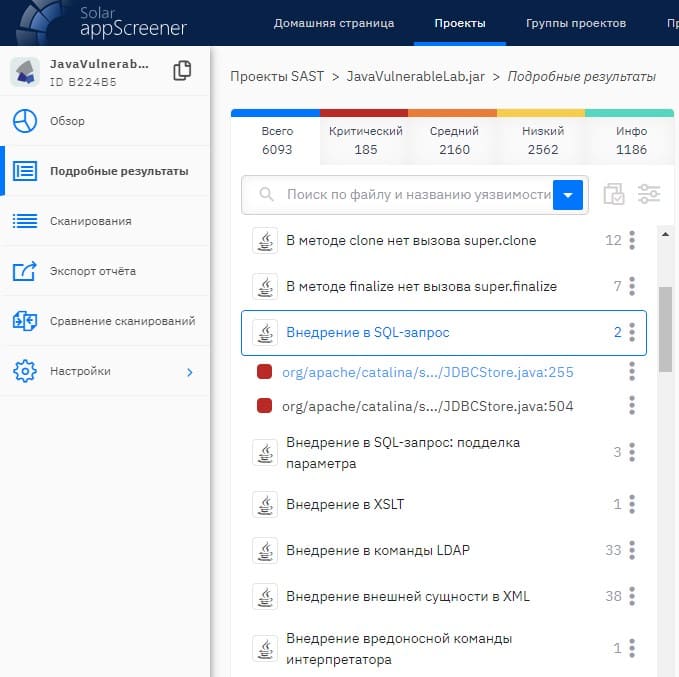Click the JavaVulnerableLab project avatar
The width and height of the screenshot is (679, 677).
click(x=25, y=72)
